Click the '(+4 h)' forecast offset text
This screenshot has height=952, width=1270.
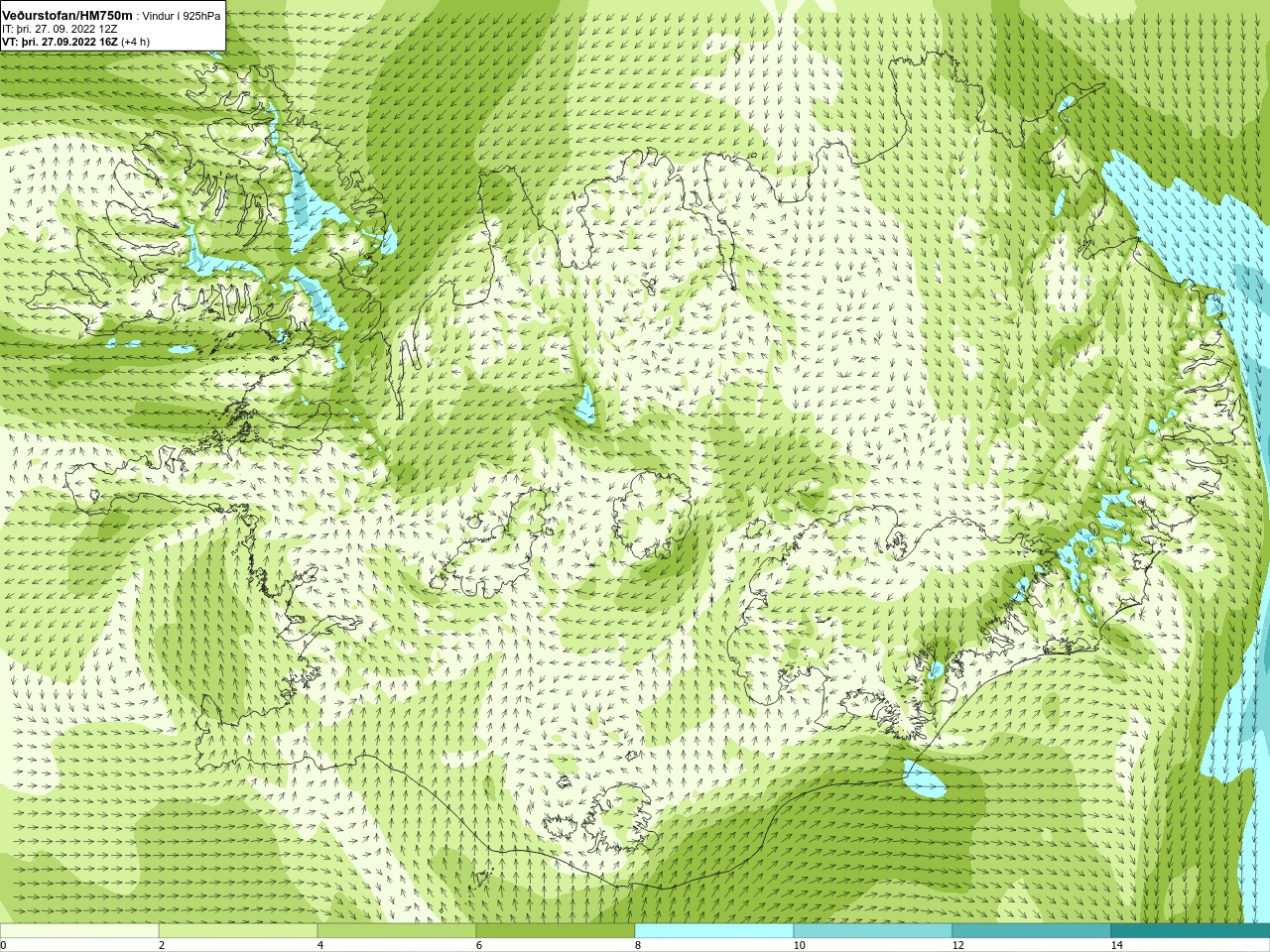click(x=136, y=42)
